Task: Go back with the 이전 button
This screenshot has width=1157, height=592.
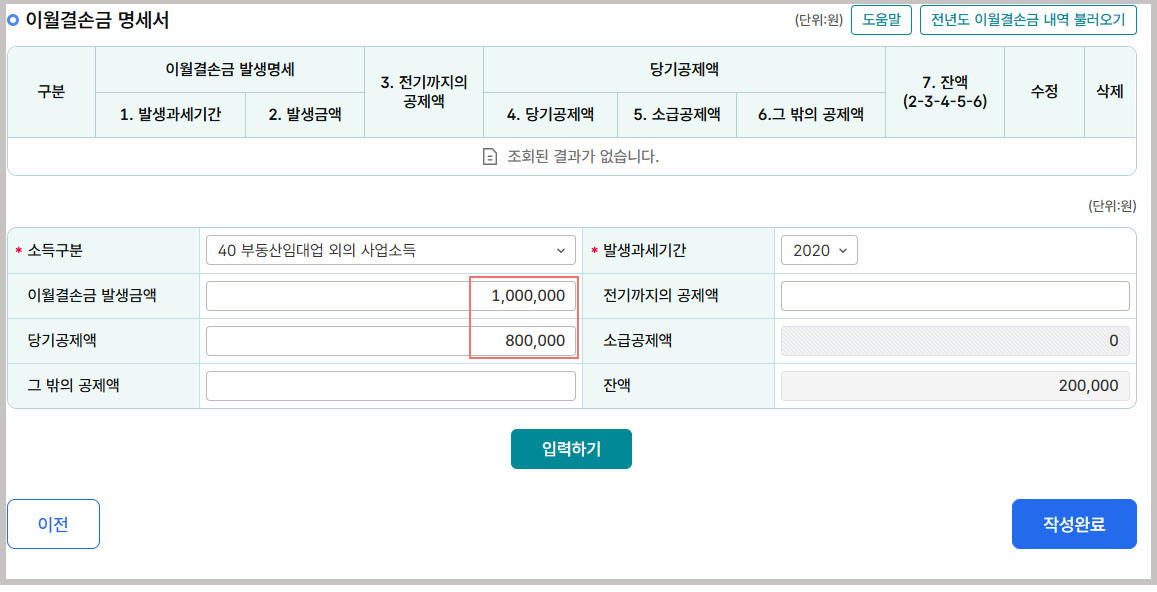Action: pyautogui.click(x=53, y=524)
